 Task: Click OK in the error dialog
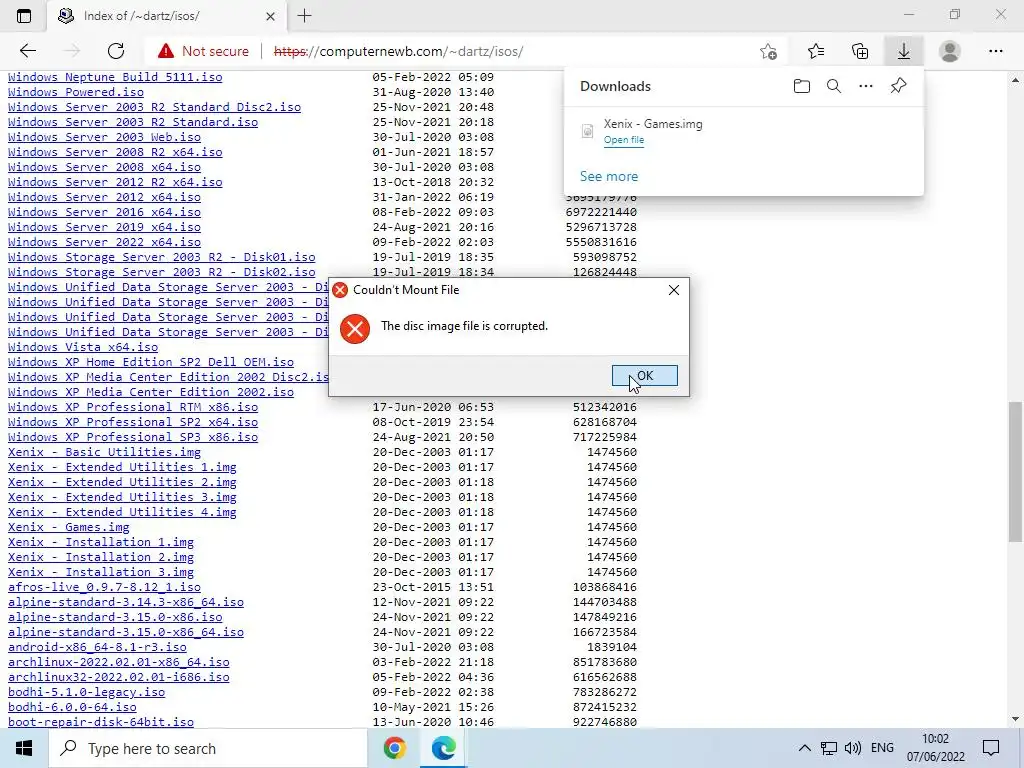coord(645,376)
